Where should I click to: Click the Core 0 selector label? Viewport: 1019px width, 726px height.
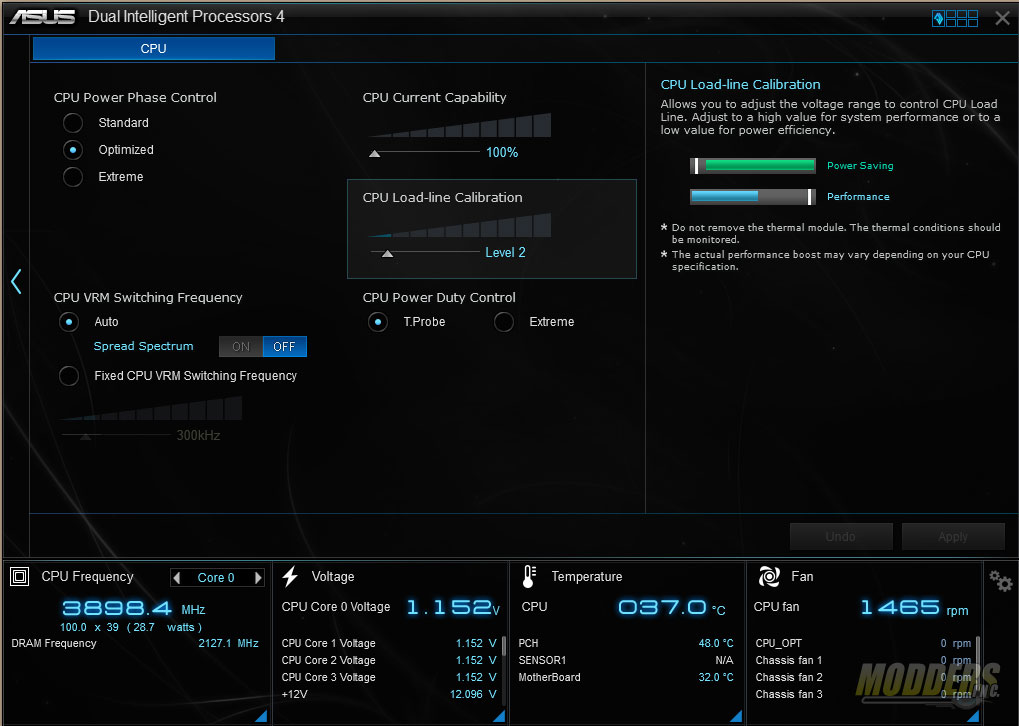point(216,578)
